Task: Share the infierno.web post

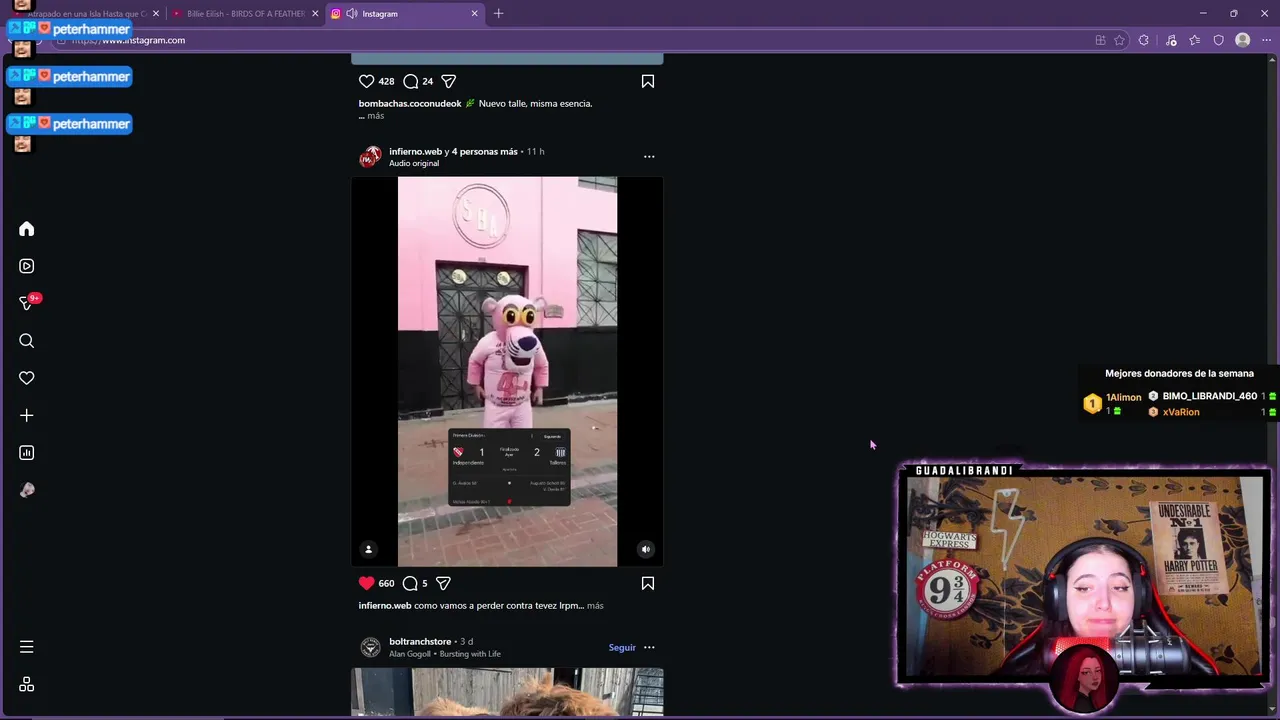Action: (x=443, y=583)
